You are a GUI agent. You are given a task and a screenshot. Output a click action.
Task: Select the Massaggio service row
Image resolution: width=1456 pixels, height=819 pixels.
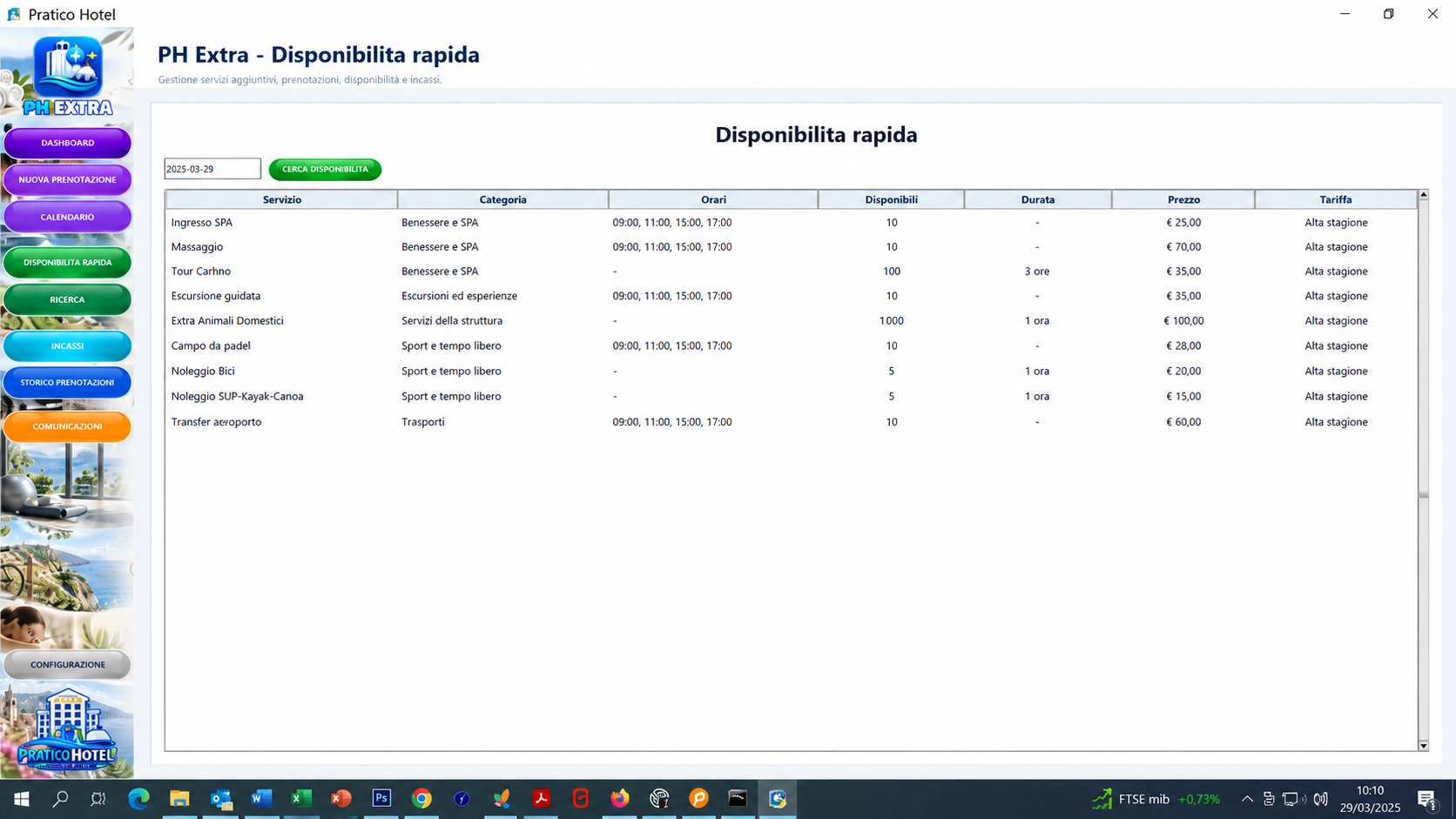[x=791, y=247]
